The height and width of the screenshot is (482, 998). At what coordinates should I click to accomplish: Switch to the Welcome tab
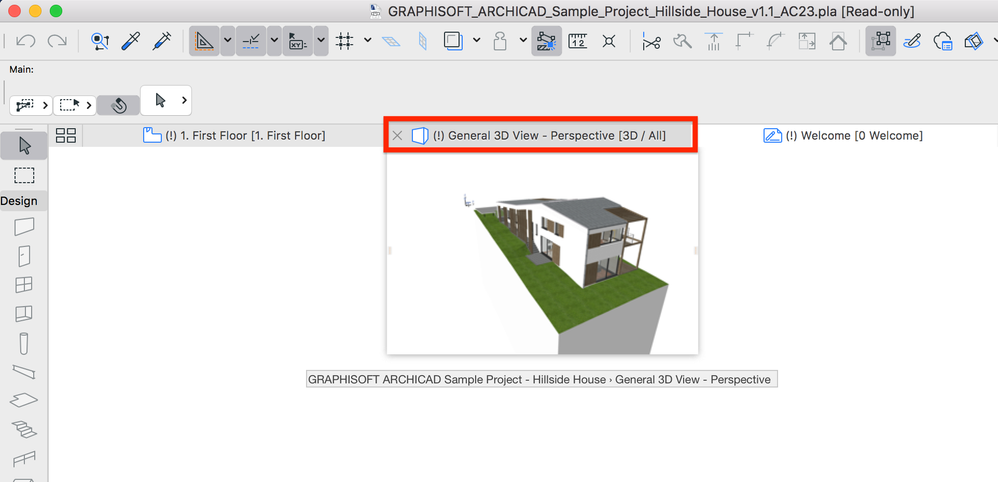(x=843, y=136)
